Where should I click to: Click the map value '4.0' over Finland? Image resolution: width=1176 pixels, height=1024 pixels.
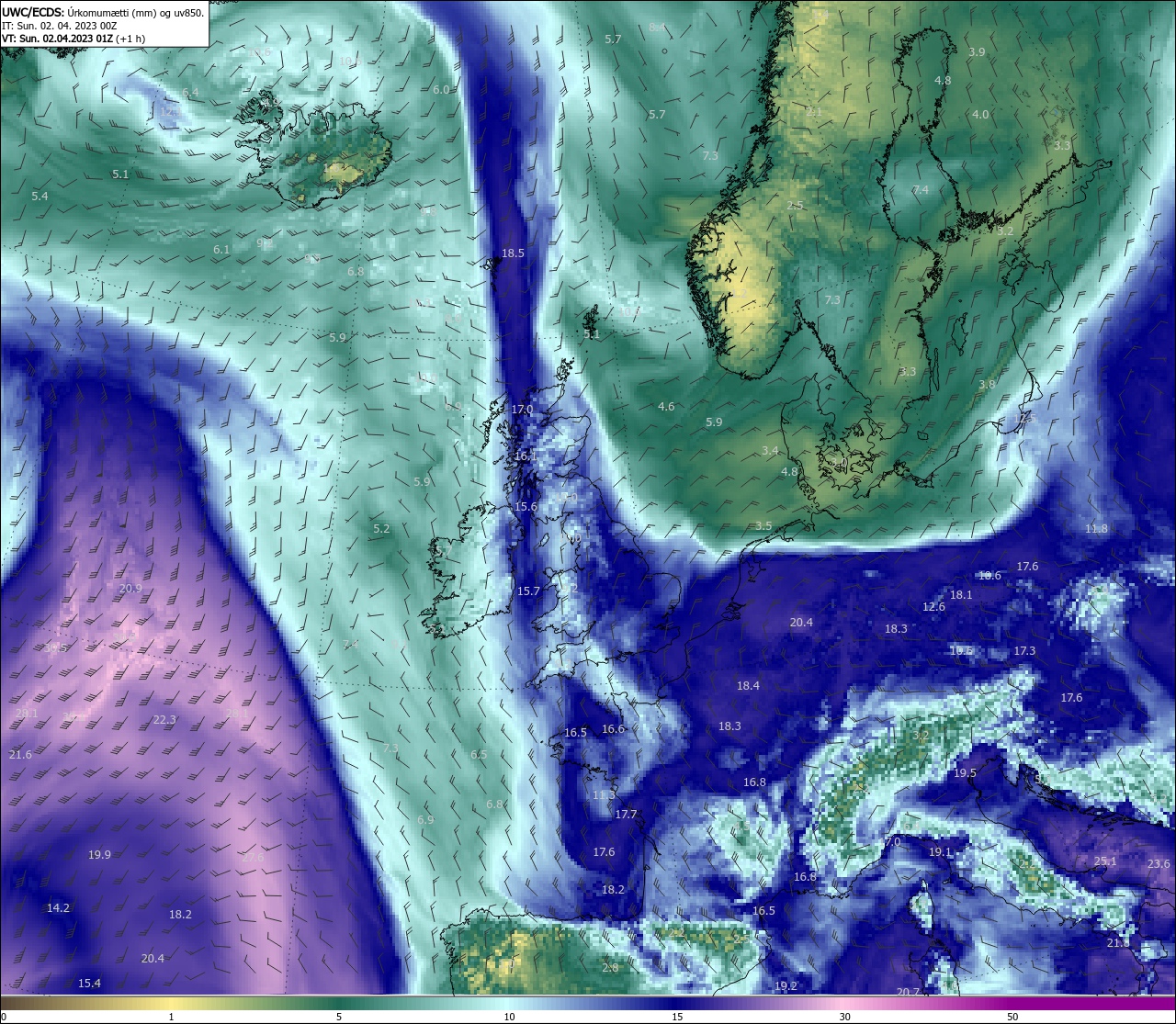(x=980, y=114)
